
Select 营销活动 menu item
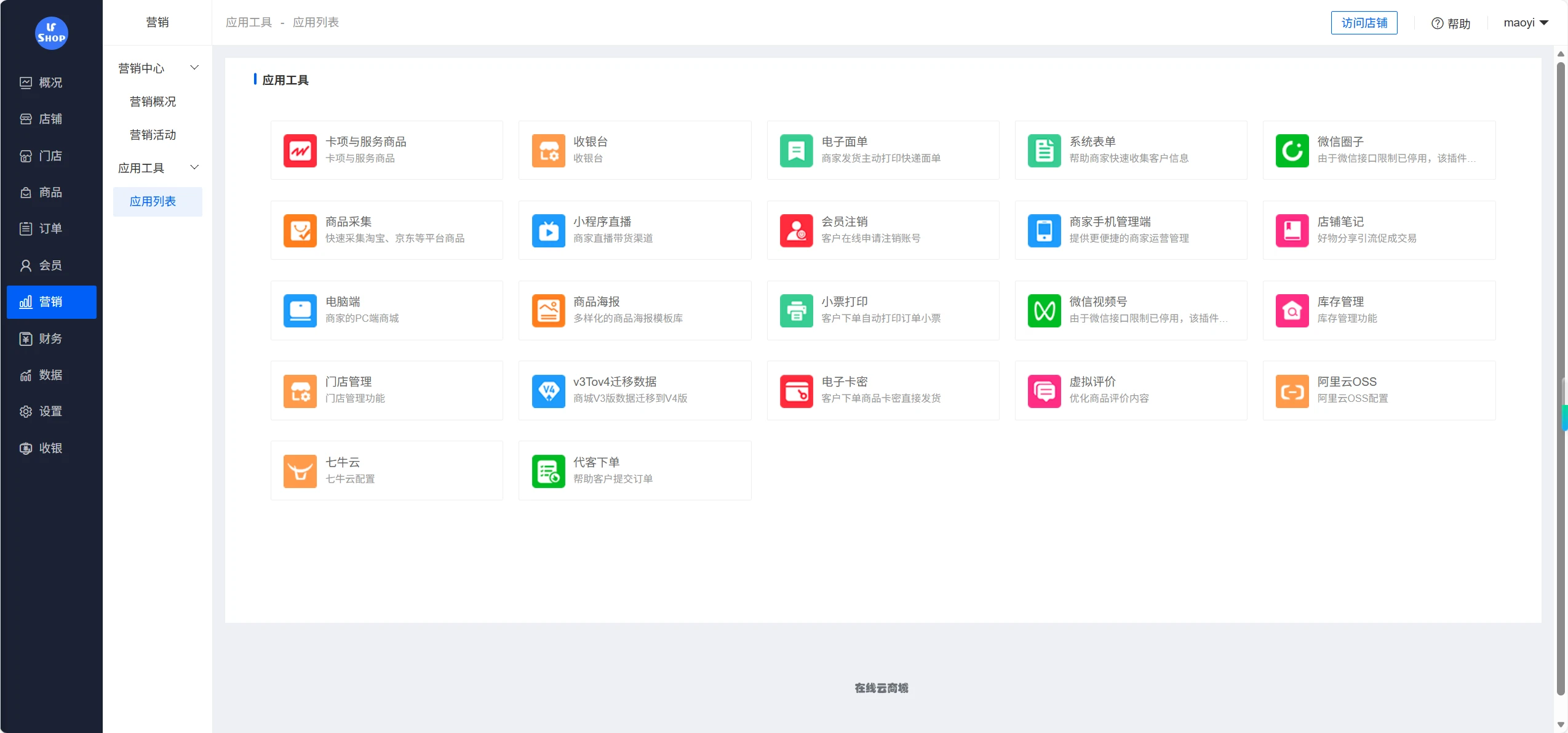(153, 134)
